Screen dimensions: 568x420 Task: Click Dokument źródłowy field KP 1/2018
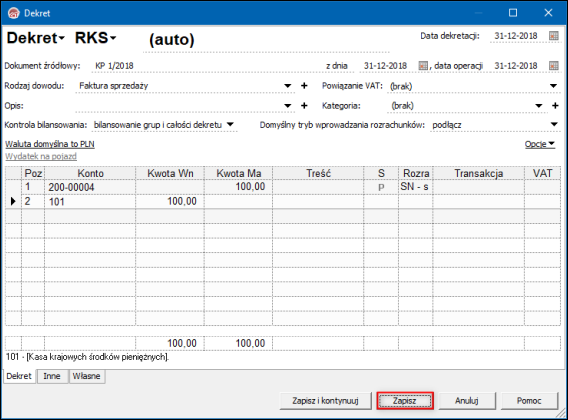[114, 66]
